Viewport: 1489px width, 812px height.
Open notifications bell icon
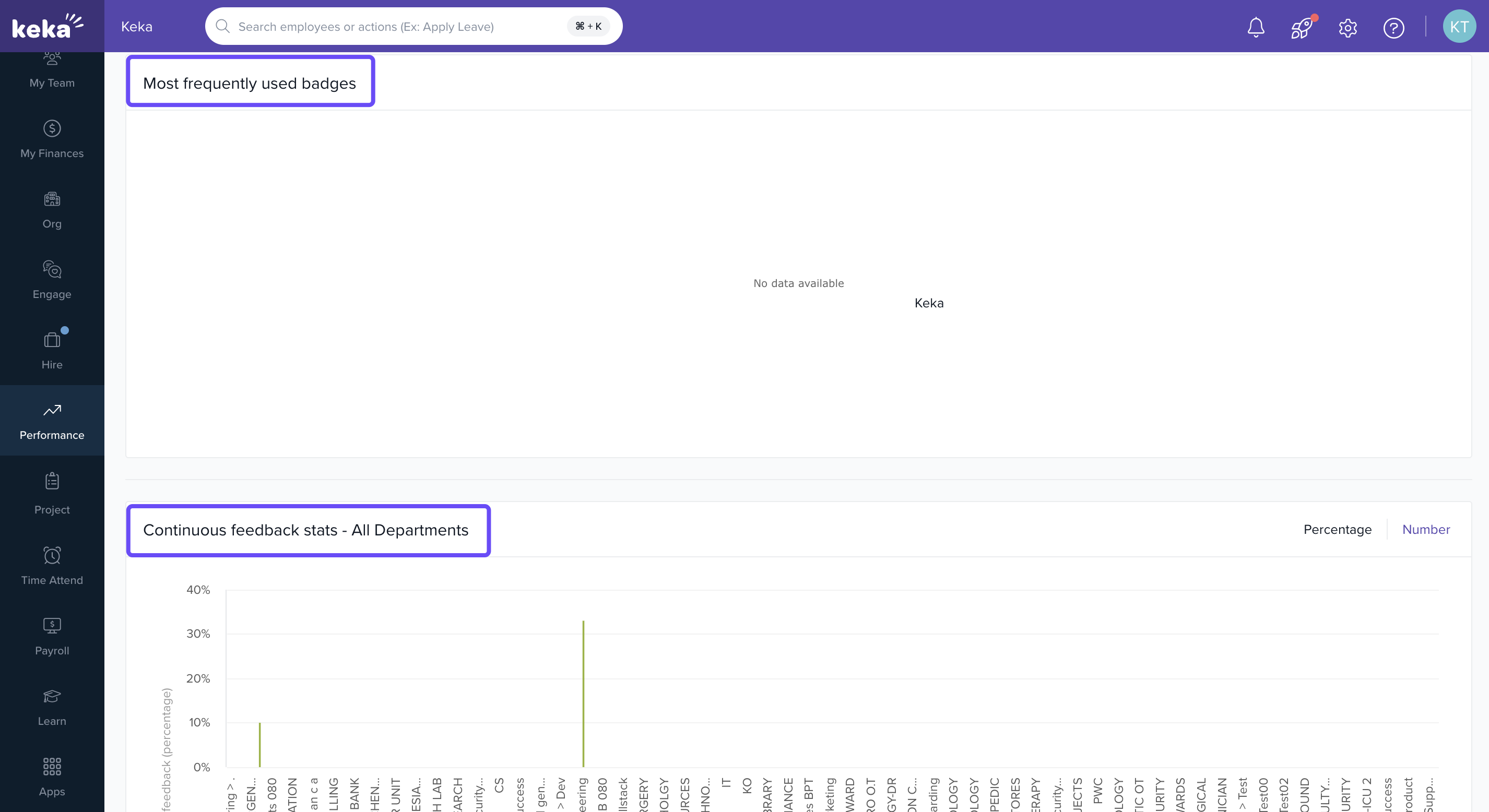[x=1256, y=27]
